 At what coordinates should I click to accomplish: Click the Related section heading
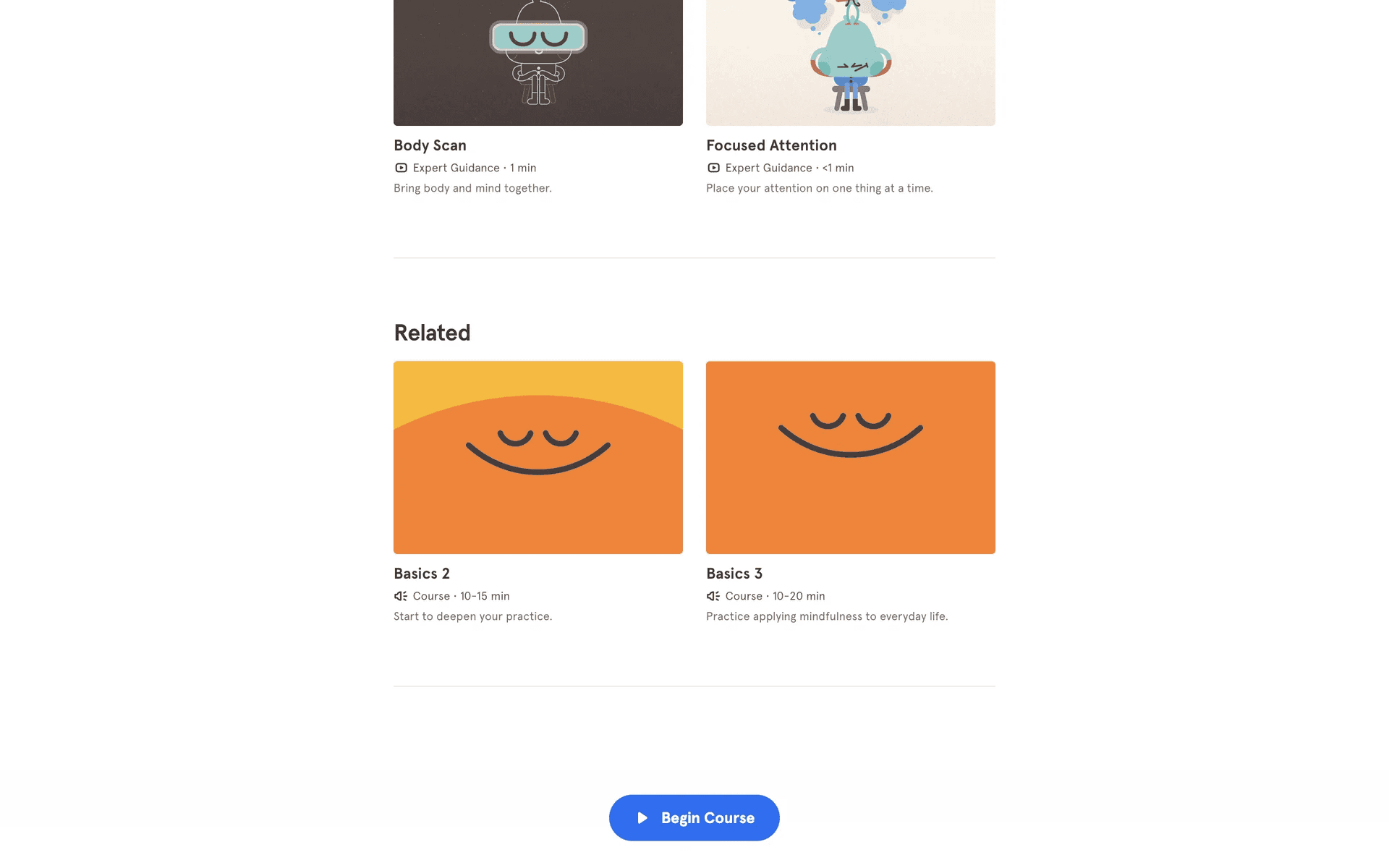432,333
